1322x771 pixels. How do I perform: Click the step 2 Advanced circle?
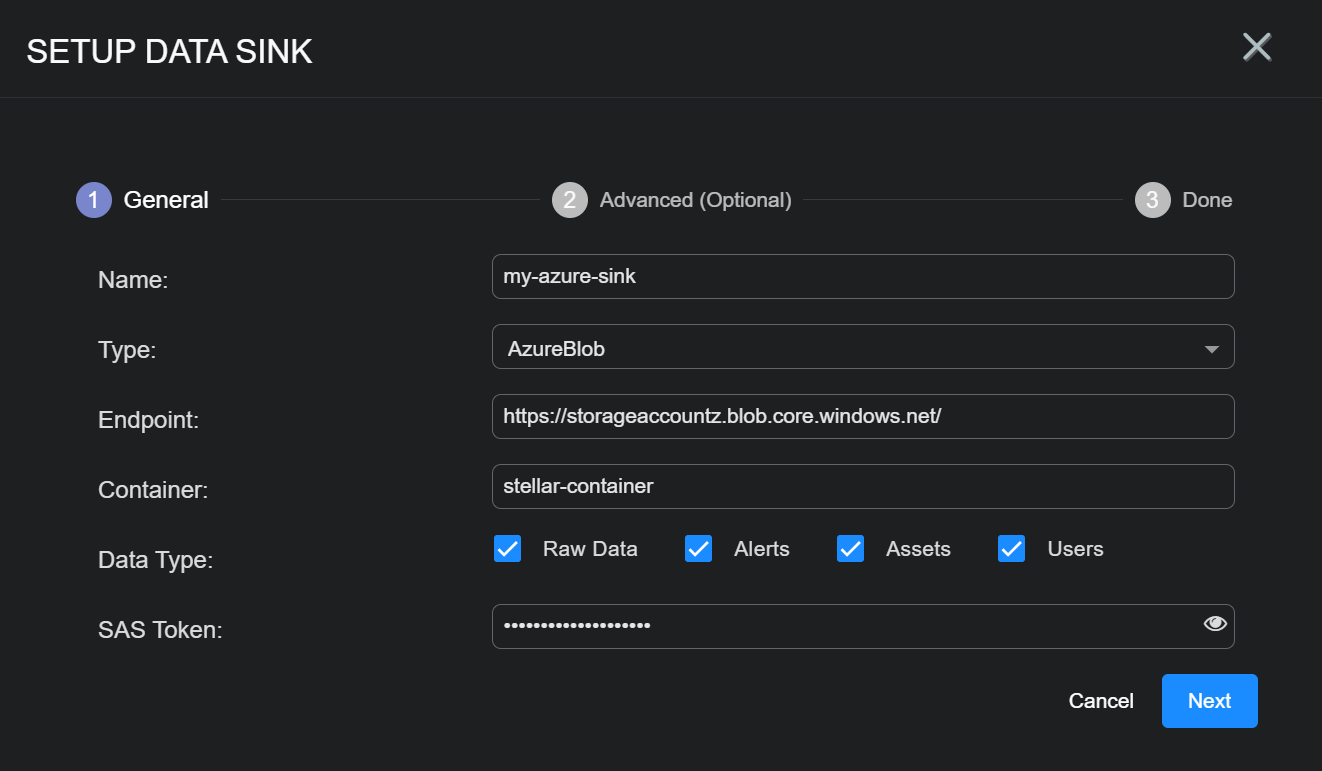click(569, 200)
